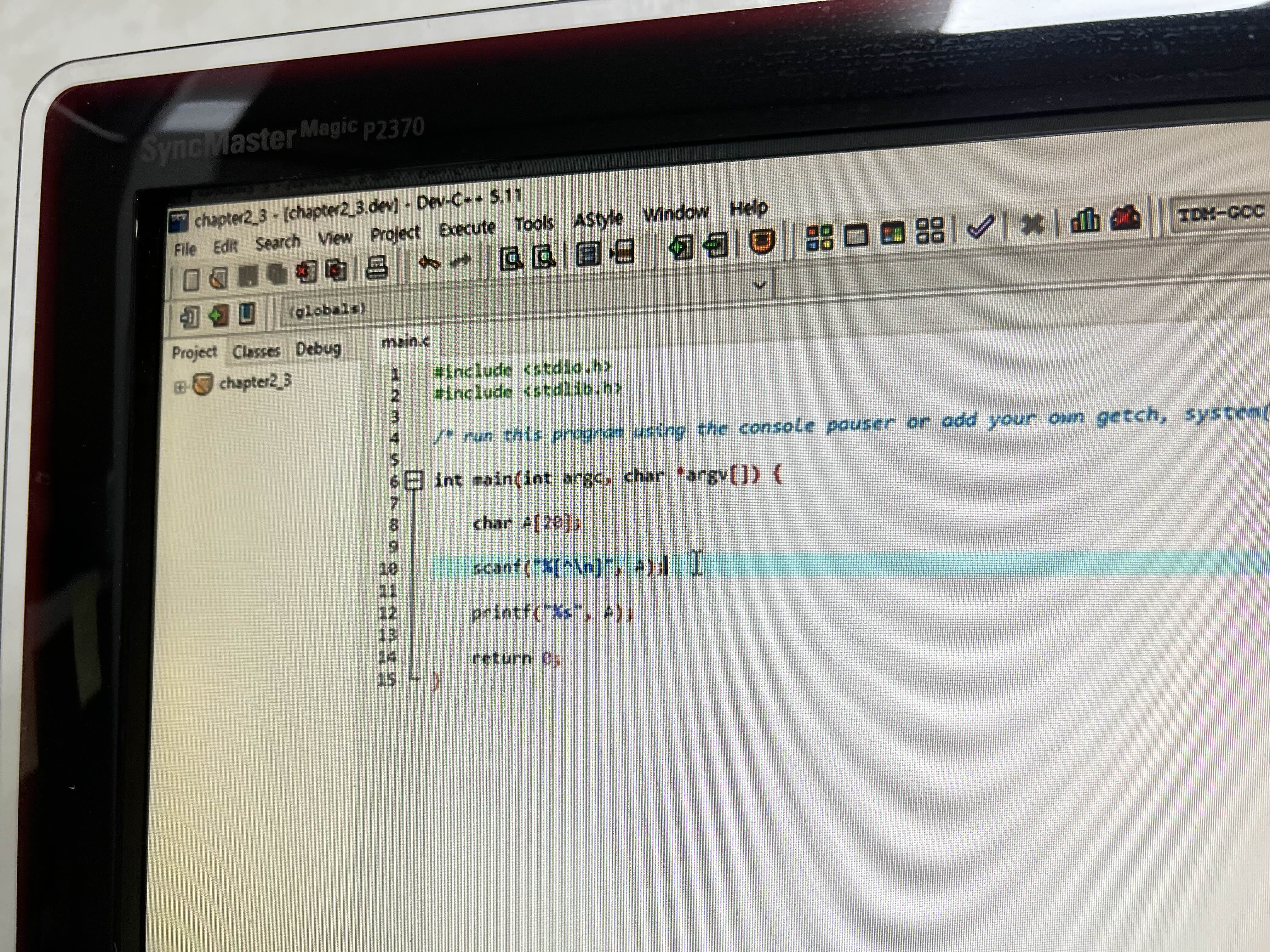
Task: Open Project Options orange icon
Action: [x=763, y=241]
